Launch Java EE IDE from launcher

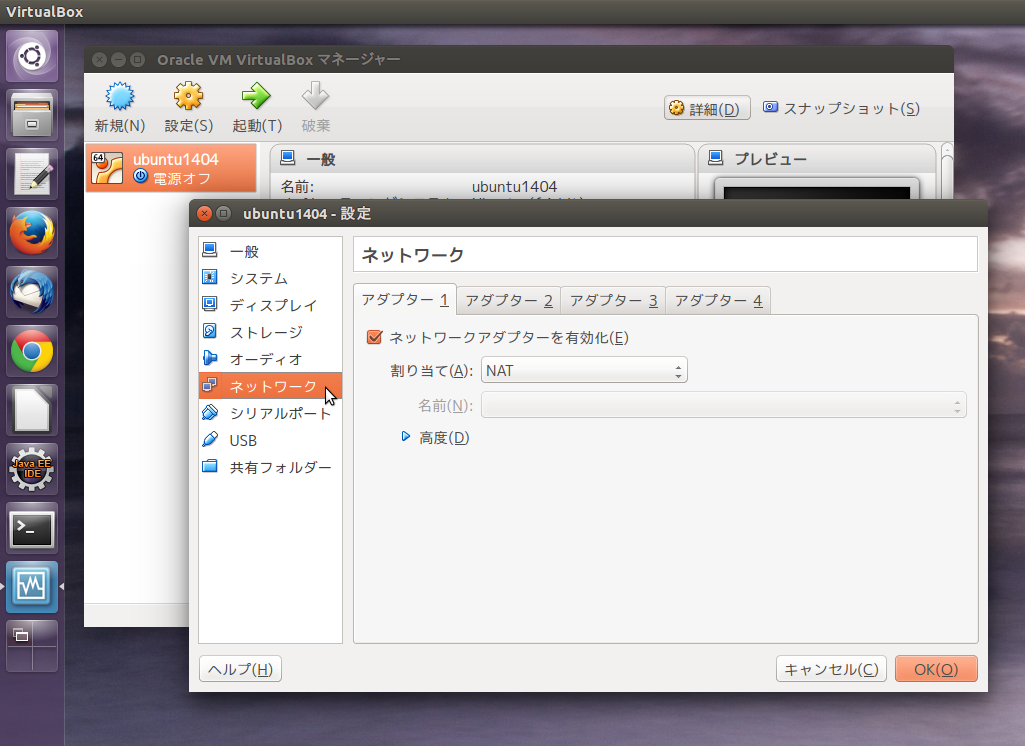coord(32,469)
